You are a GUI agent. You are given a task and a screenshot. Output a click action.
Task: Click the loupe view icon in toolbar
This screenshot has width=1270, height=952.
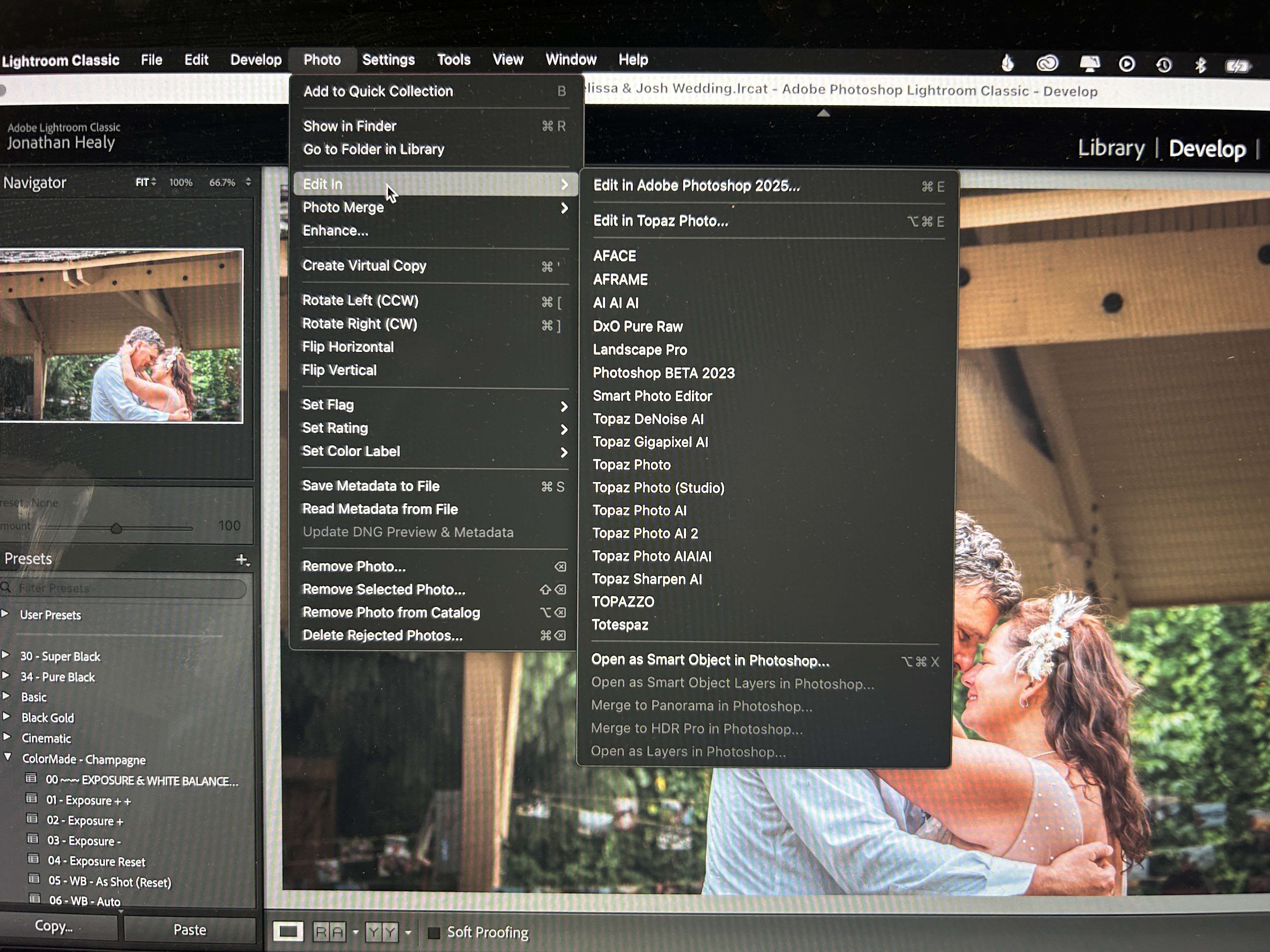pyautogui.click(x=288, y=931)
